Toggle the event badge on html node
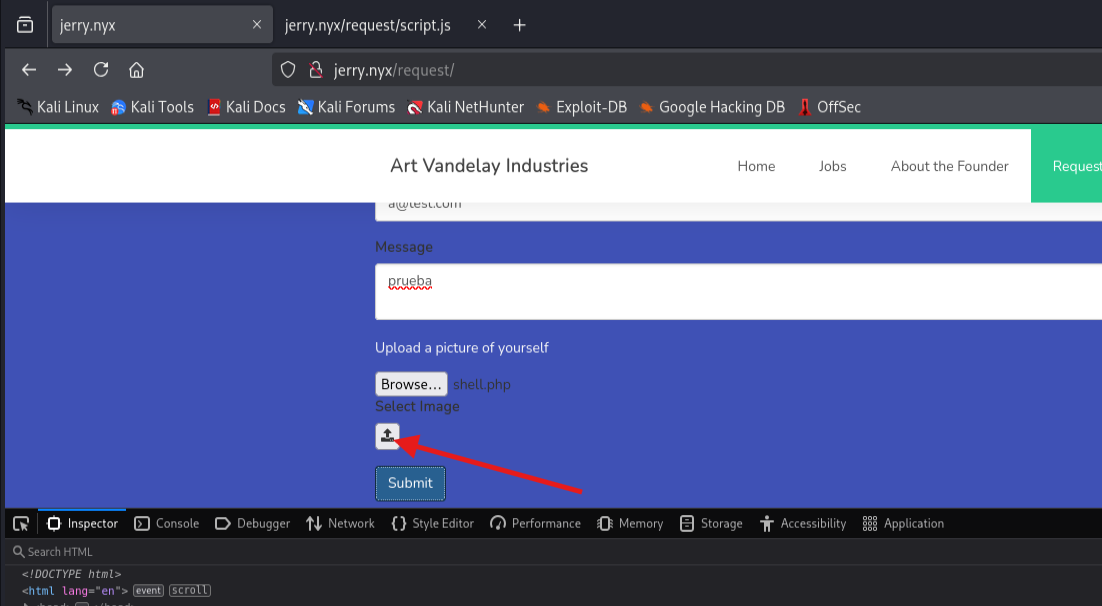The height and width of the screenshot is (606, 1102). tap(148, 590)
